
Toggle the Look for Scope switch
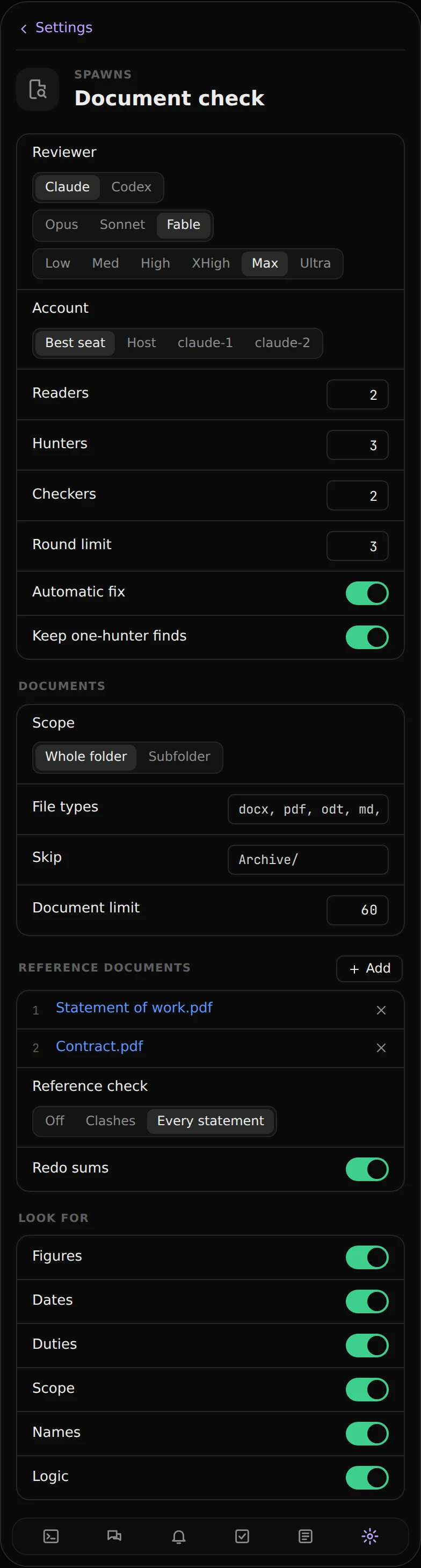point(367,1390)
